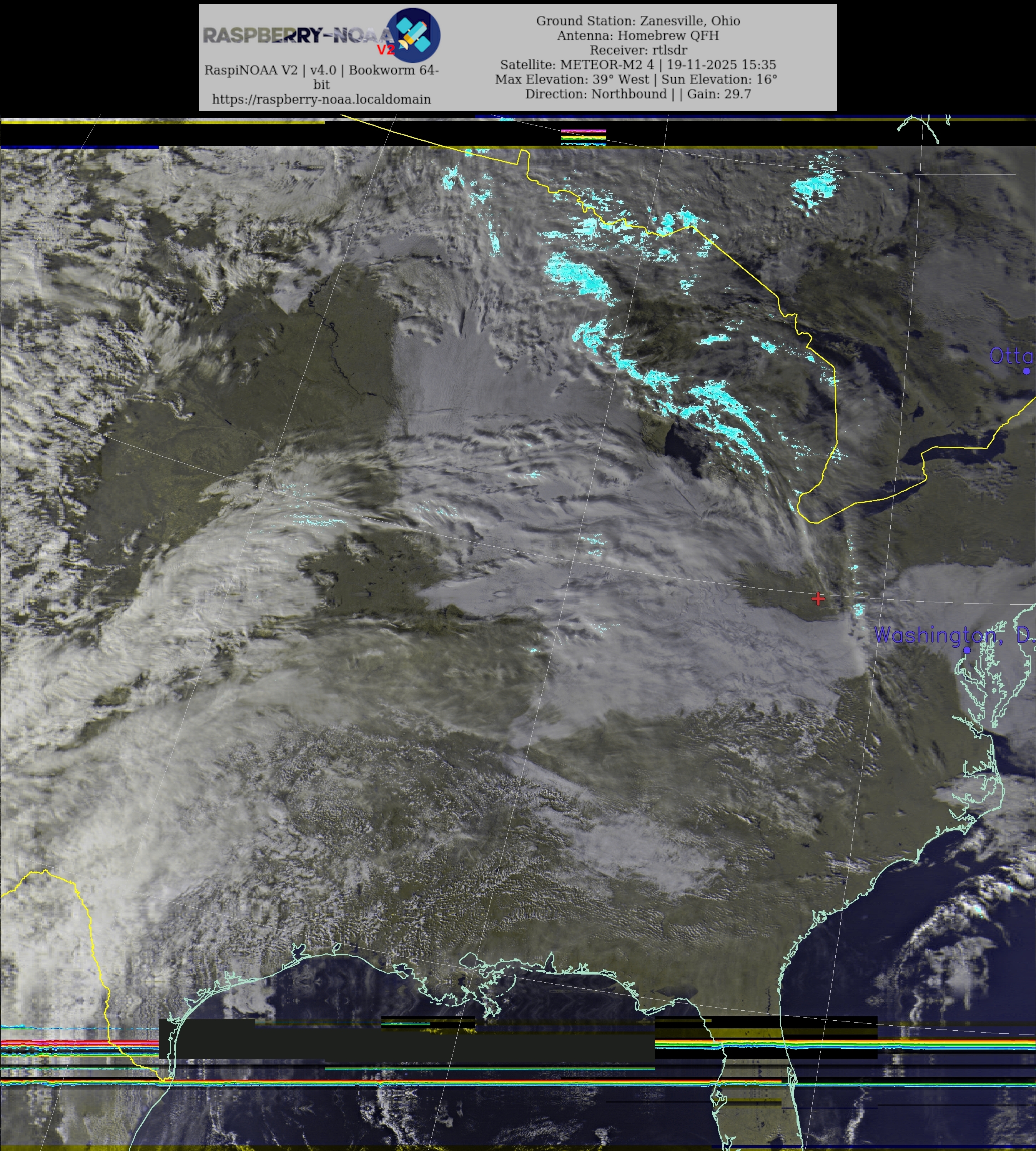Click the Satellite: METEOR-M2 4 text line

click(x=638, y=64)
